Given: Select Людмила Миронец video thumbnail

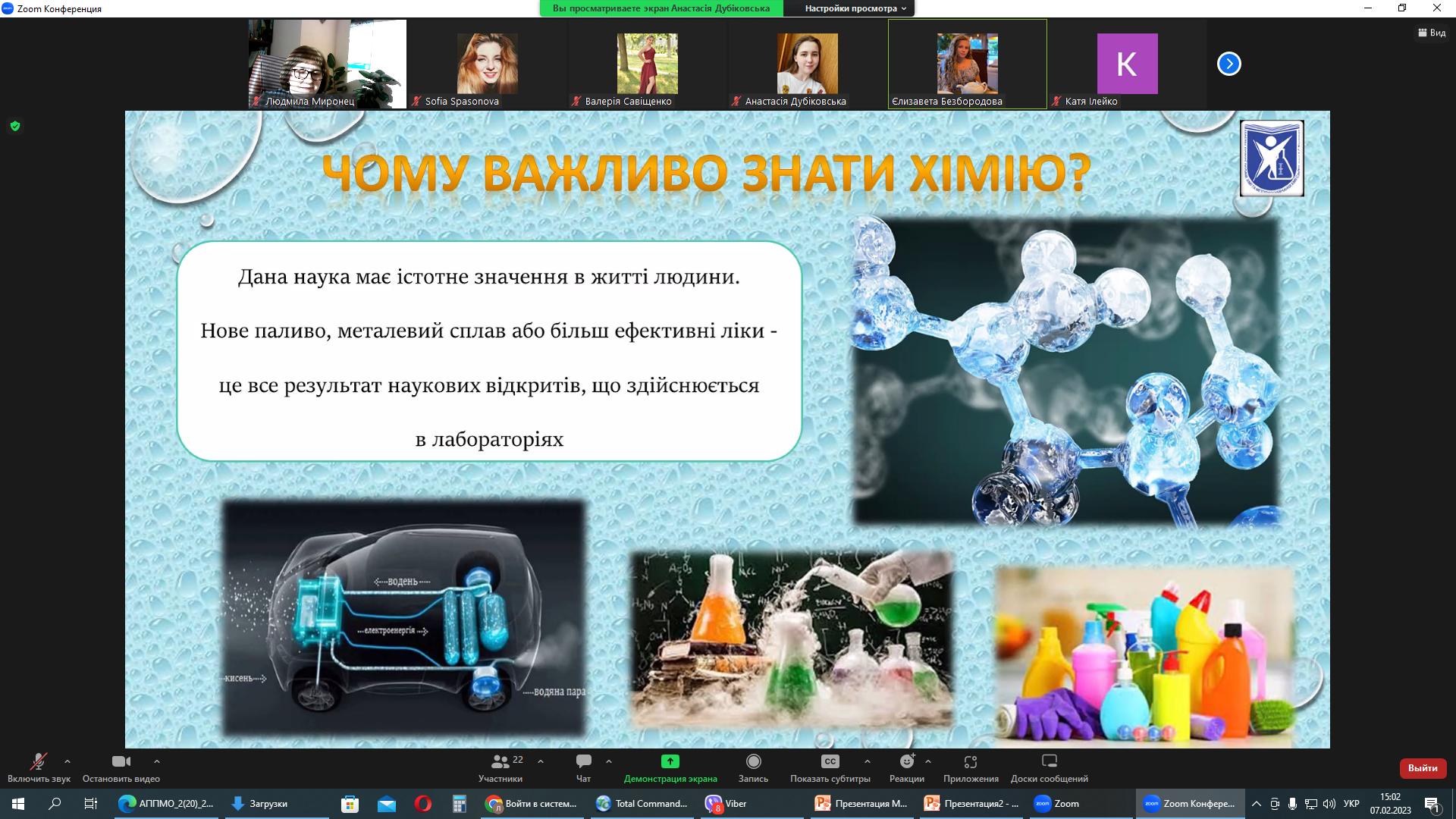Looking at the screenshot, I should 328,64.
